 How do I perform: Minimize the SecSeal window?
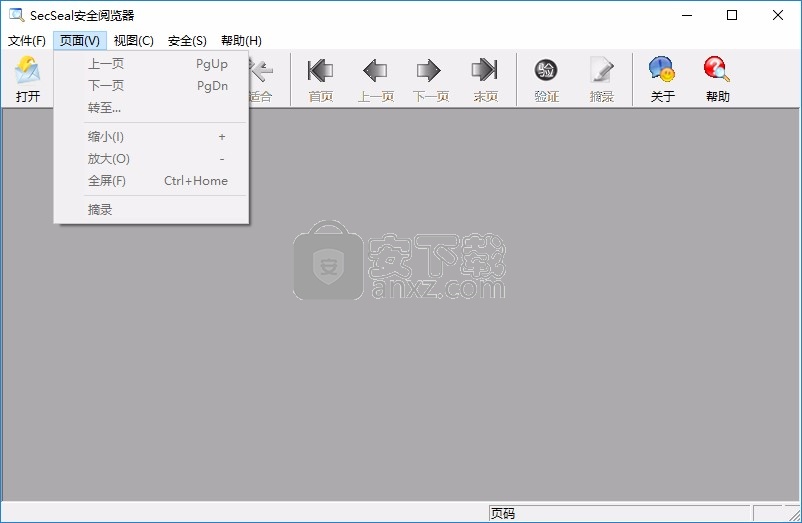pos(687,15)
